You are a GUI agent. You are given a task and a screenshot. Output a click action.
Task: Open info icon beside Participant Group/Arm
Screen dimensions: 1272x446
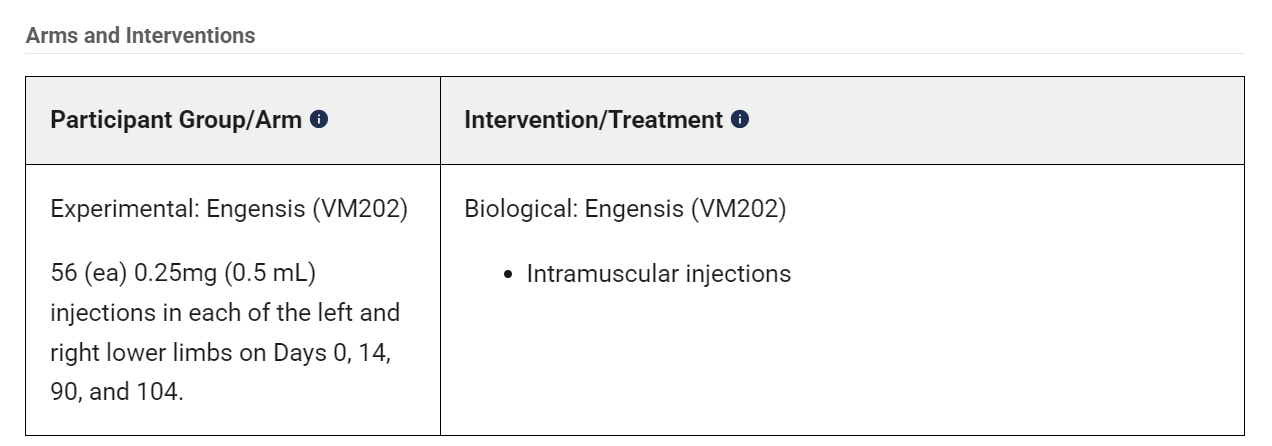pos(319,120)
